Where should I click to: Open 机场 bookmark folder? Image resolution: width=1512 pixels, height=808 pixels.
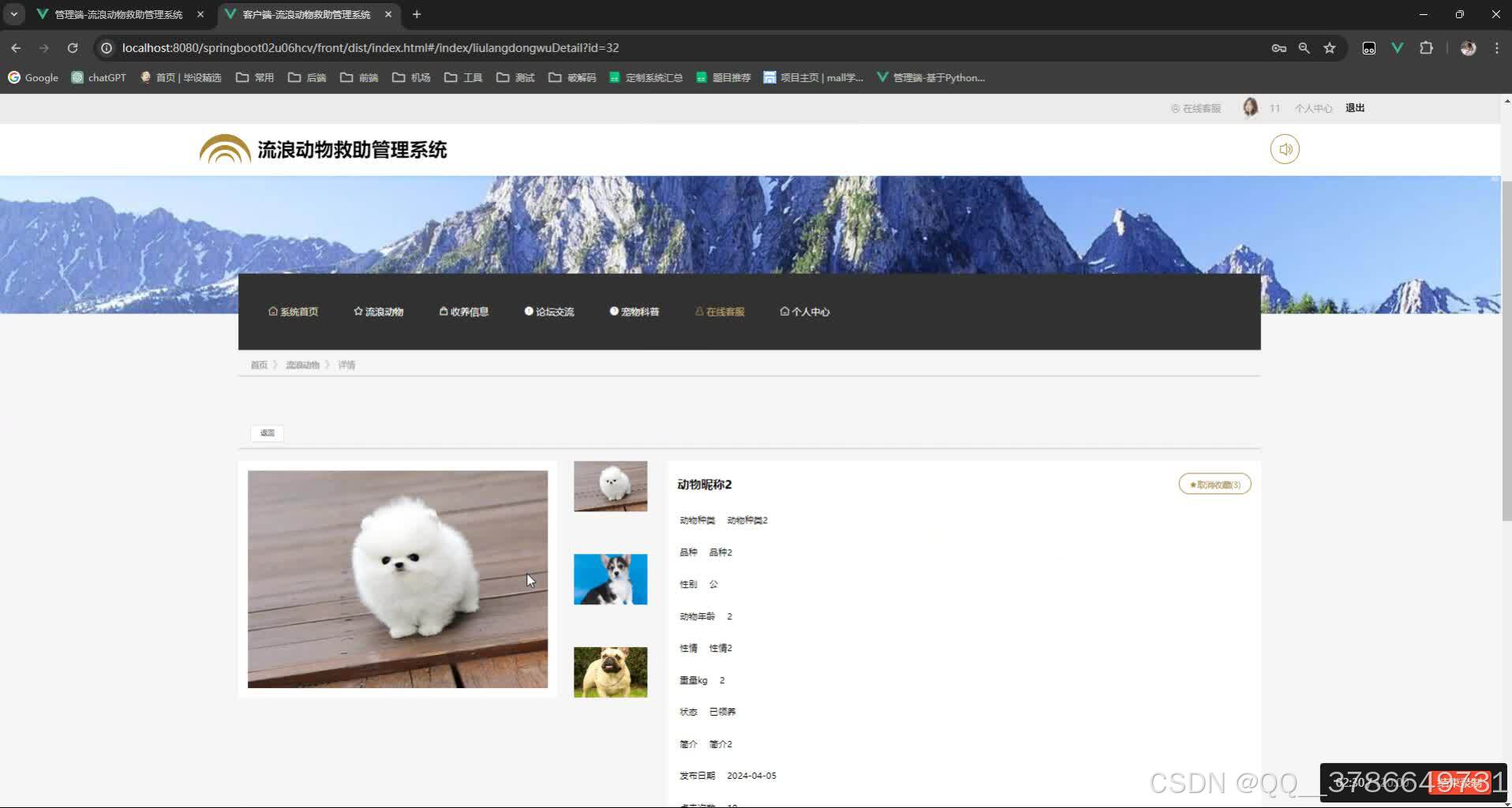pos(411,77)
